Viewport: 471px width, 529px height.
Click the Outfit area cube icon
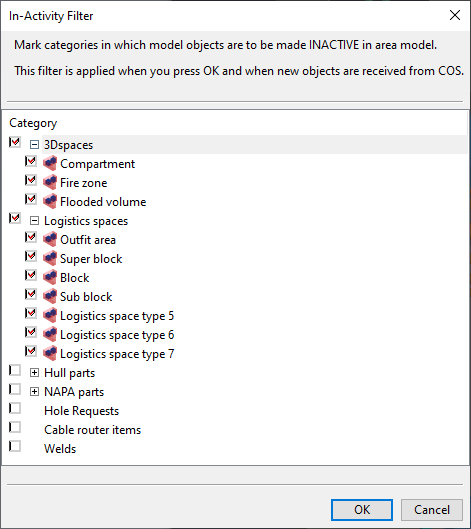50,240
